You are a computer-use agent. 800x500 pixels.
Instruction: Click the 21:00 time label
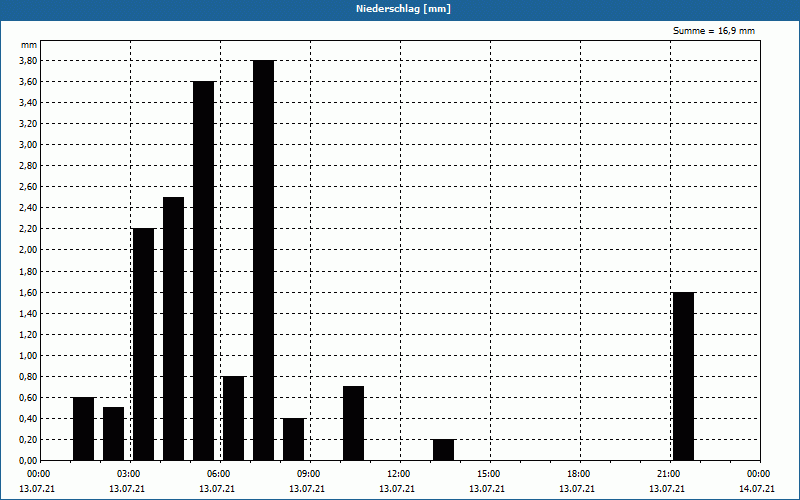point(668,474)
